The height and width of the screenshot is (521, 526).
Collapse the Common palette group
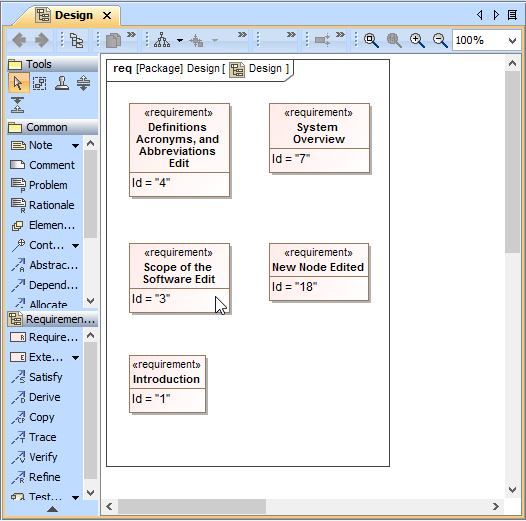[x=52, y=127]
